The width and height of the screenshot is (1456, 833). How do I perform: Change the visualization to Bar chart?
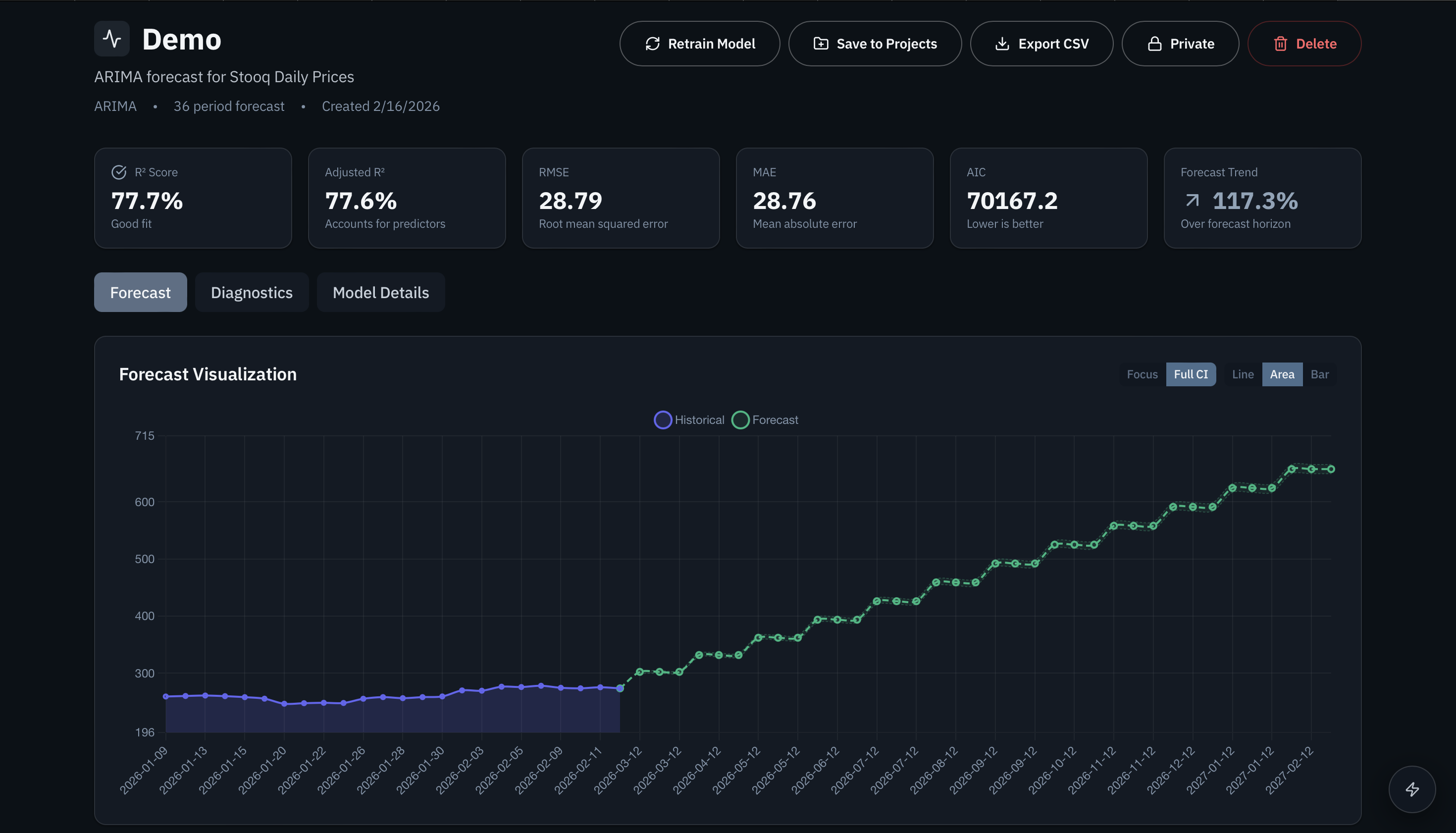[1319, 374]
